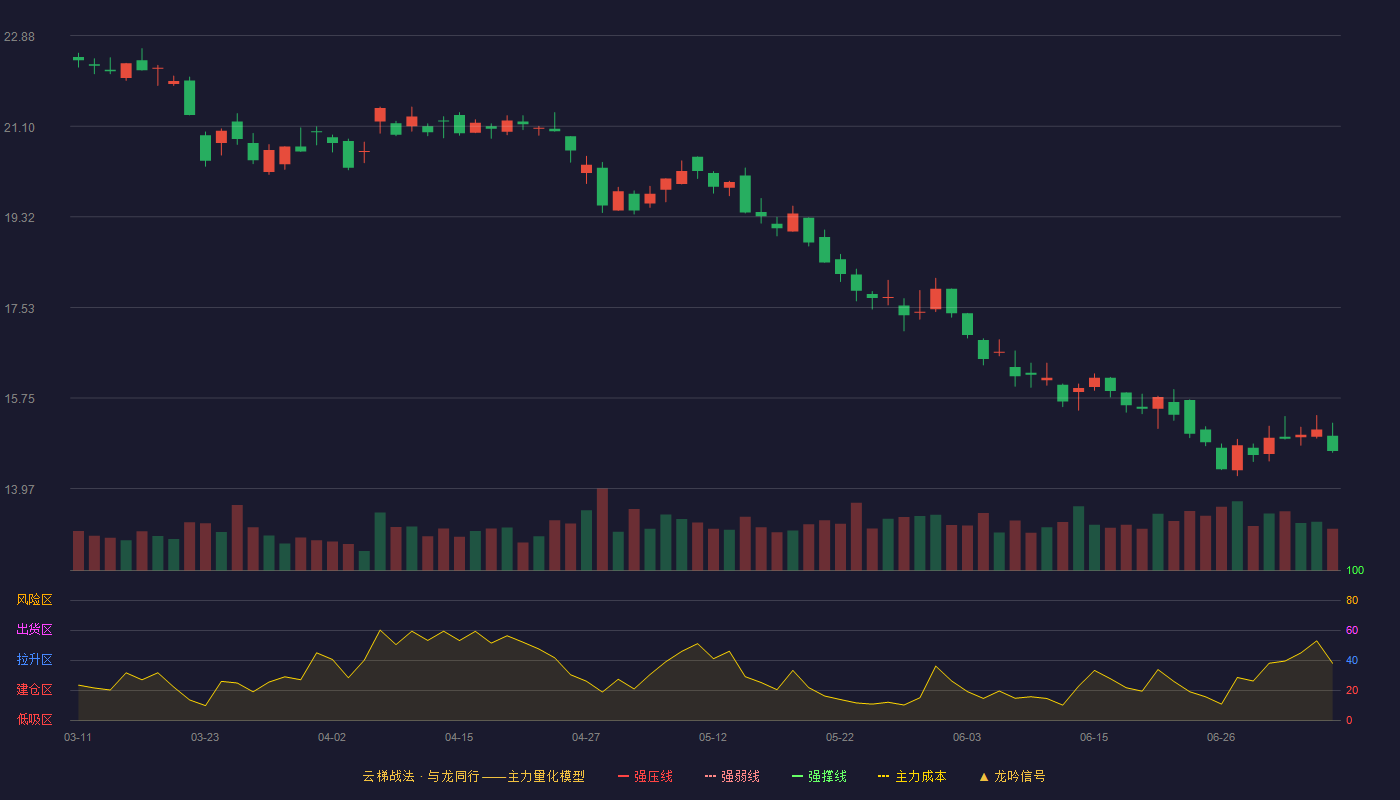The width and height of the screenshot is (1400, 800).
Task: Click the 03-11 date axis label
Action: (78, 737)
